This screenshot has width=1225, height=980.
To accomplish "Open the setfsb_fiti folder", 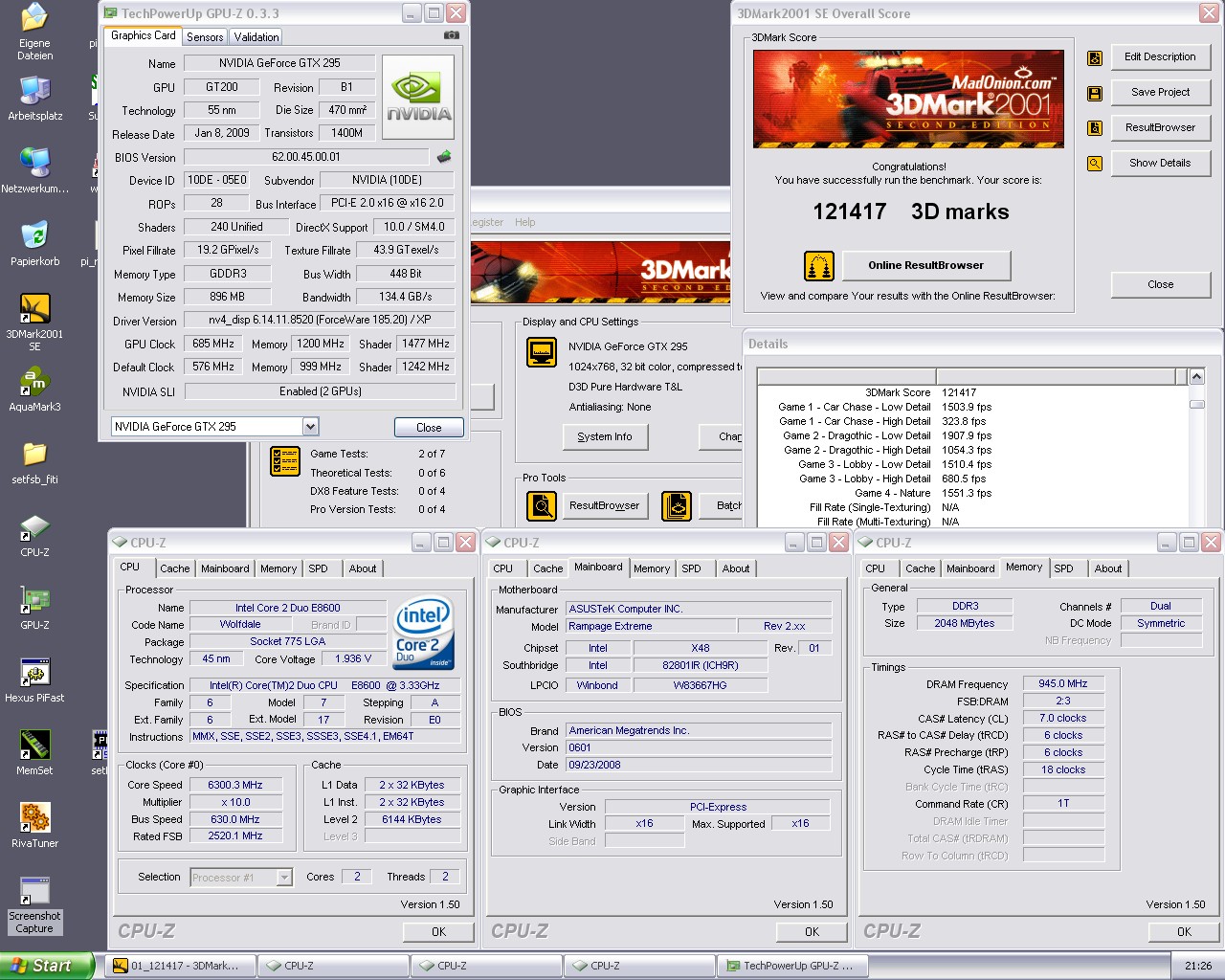I will pyautogui.click(x=34, y=461).
